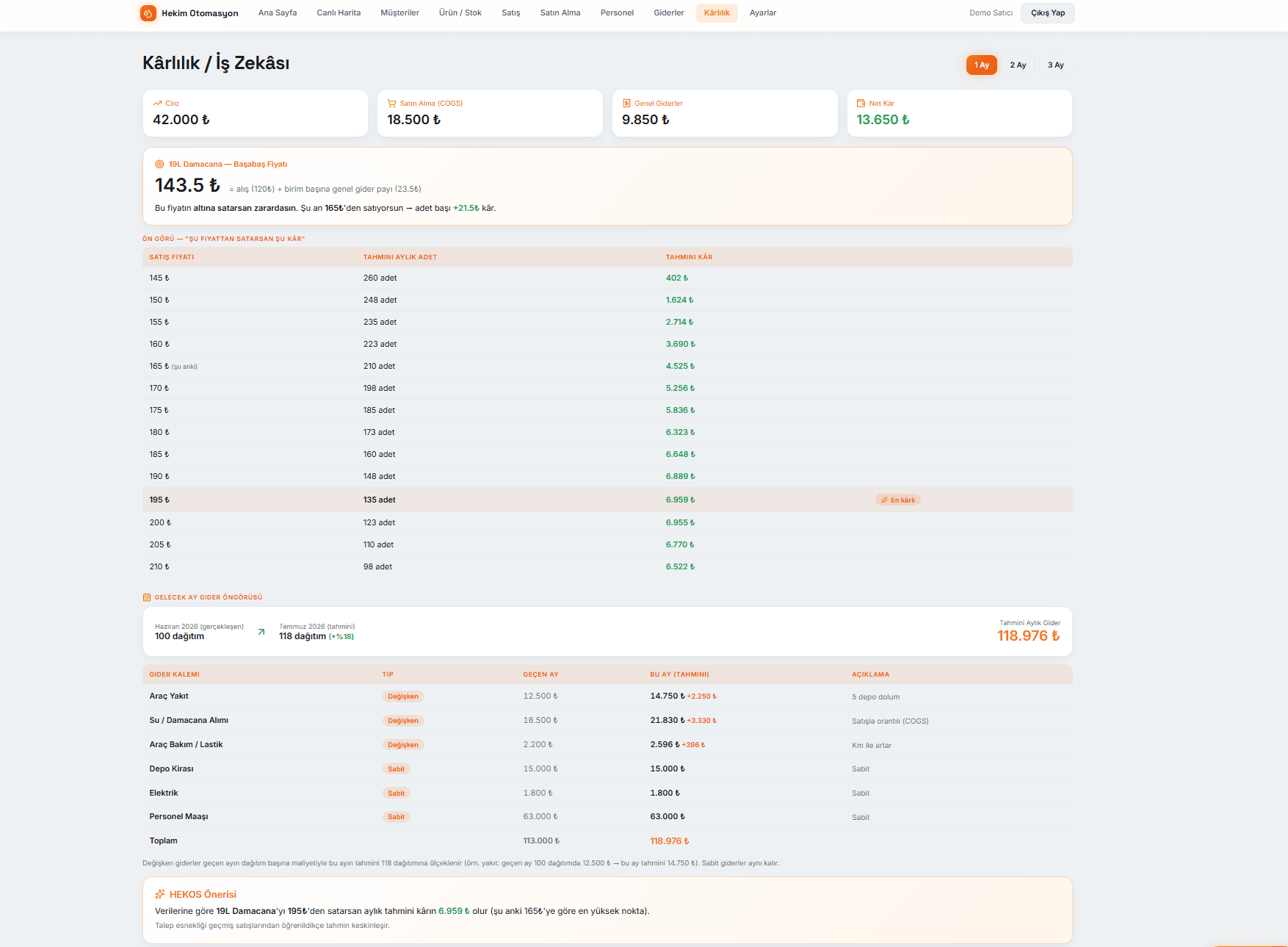The image size is (1288, 947).
Task: Click the Satış Fiyatı column header
Action: pyautogui.click(x=172, y=257)
